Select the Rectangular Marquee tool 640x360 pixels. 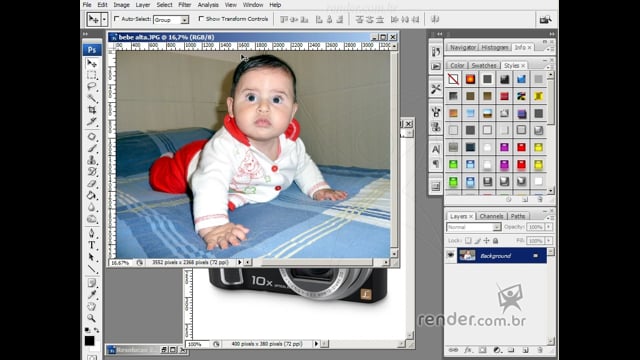[x=92, y=75]
